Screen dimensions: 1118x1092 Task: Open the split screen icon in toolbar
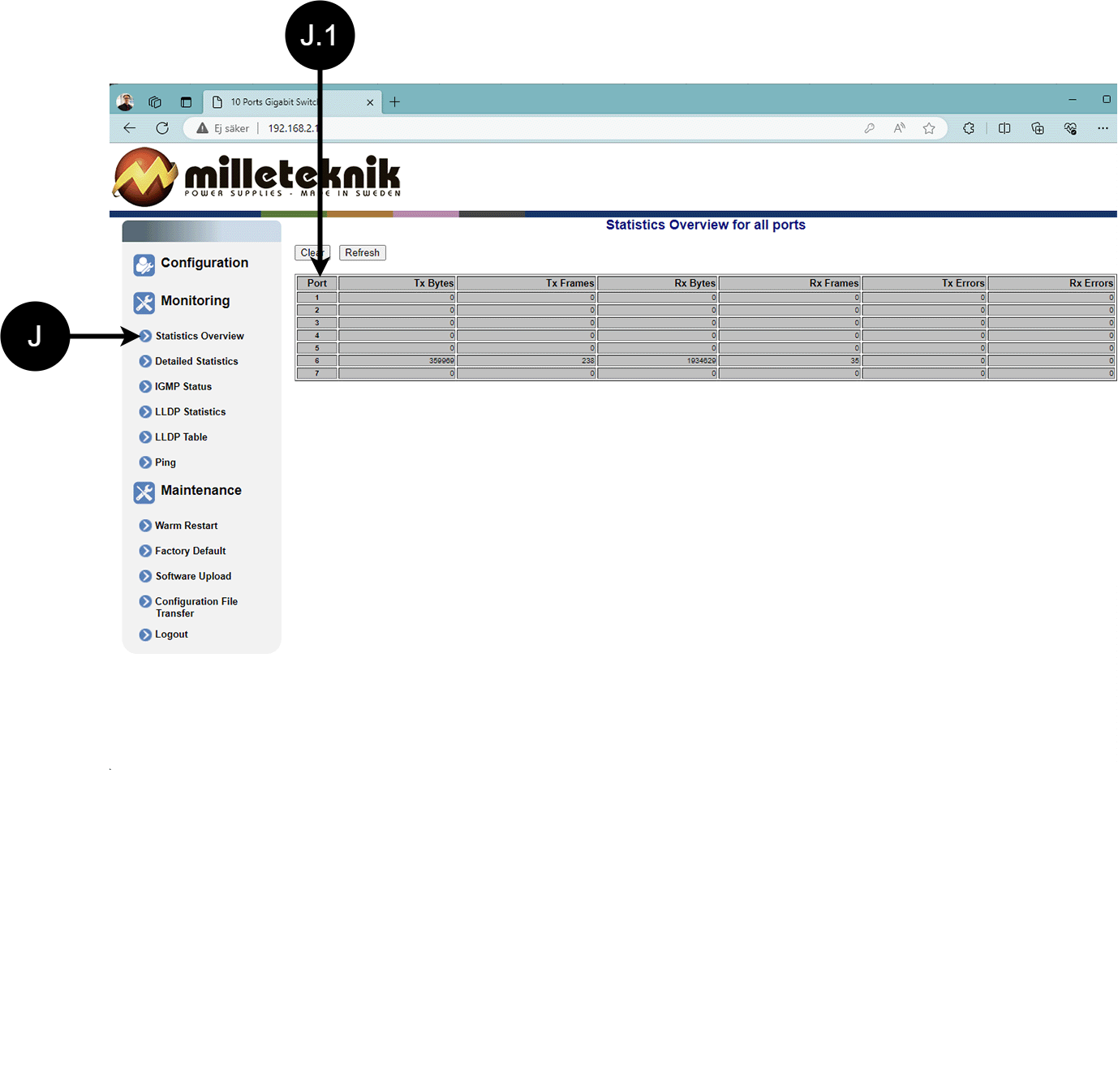pos(1004,128)
